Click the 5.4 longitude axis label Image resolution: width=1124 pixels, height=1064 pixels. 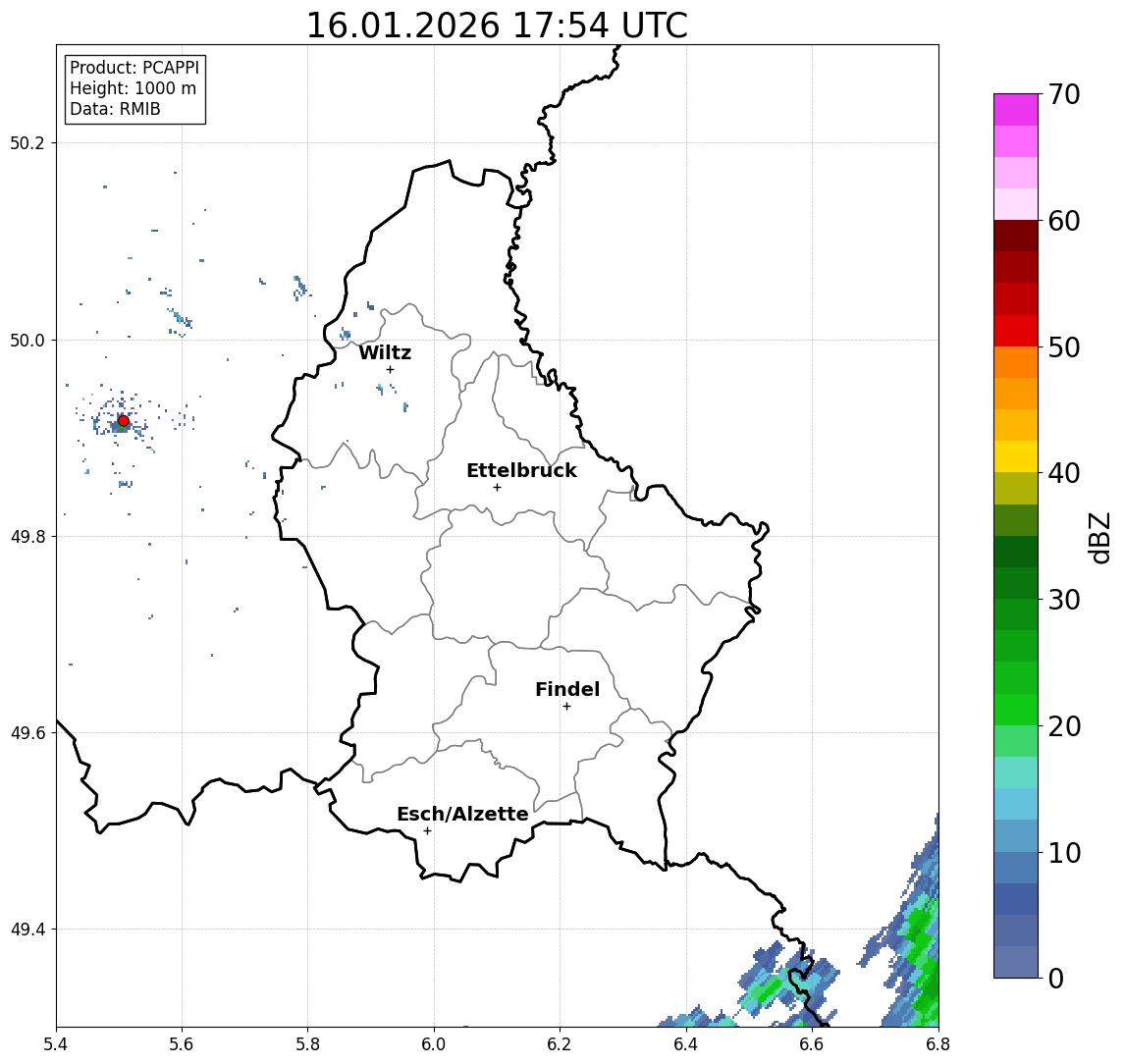[56, 1044]
